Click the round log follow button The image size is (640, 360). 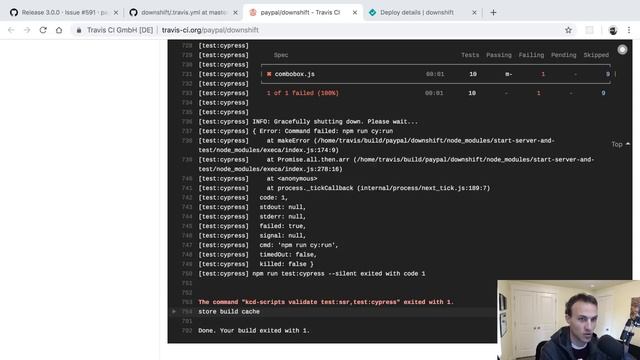(x=622, y=49)
